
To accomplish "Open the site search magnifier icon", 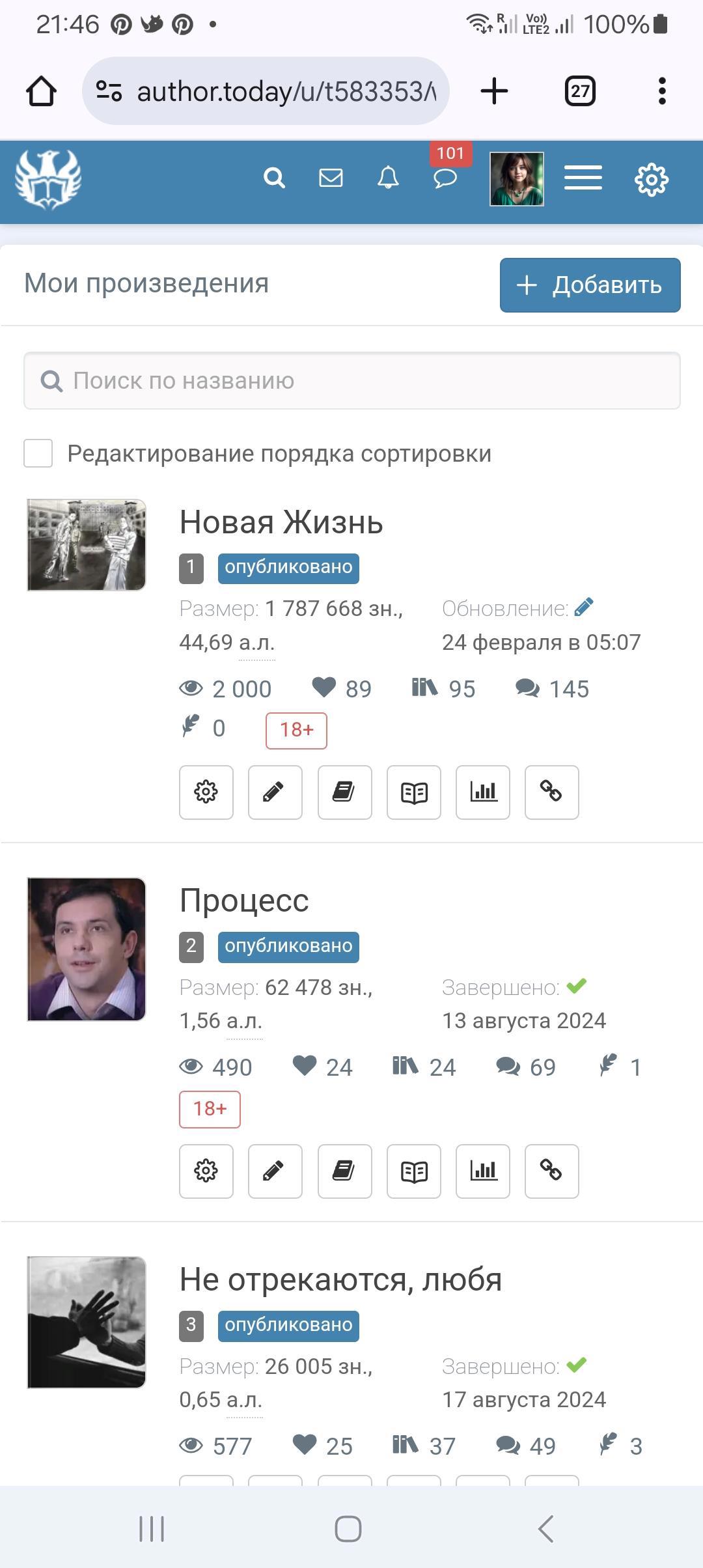I will click(x=274, y=178).
